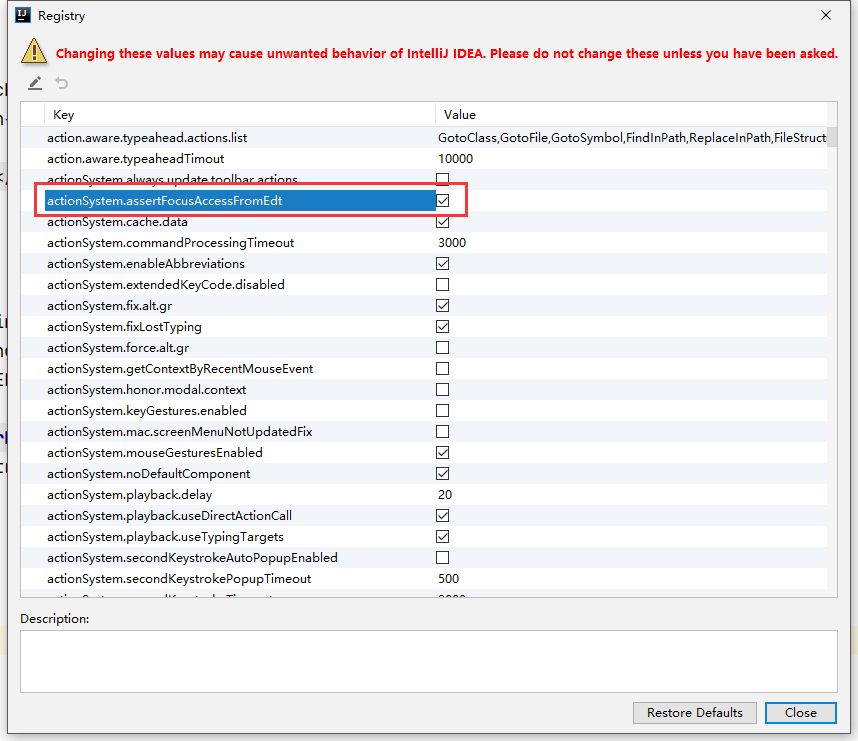Toggle actionSystem.cache.data checkbox
The height and width of the screenshot is (741, 858).
pyautogui.click(x=443, y=222)
